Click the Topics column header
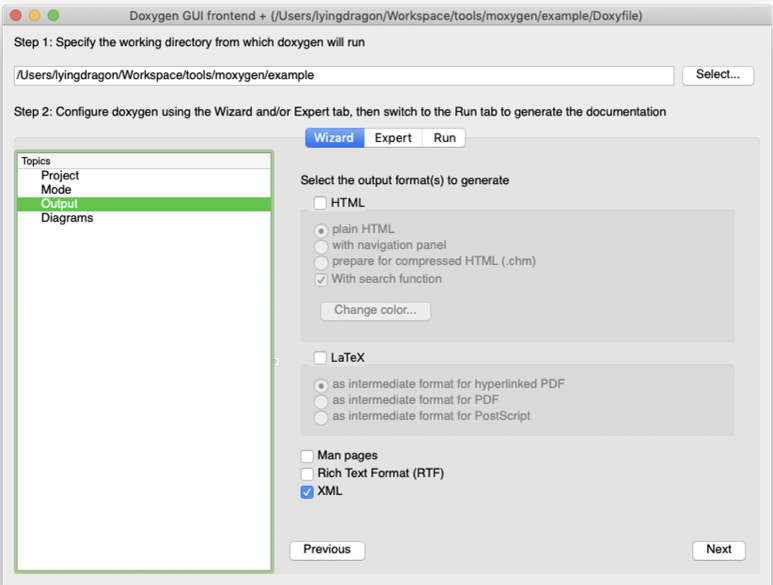 [144, 161]
